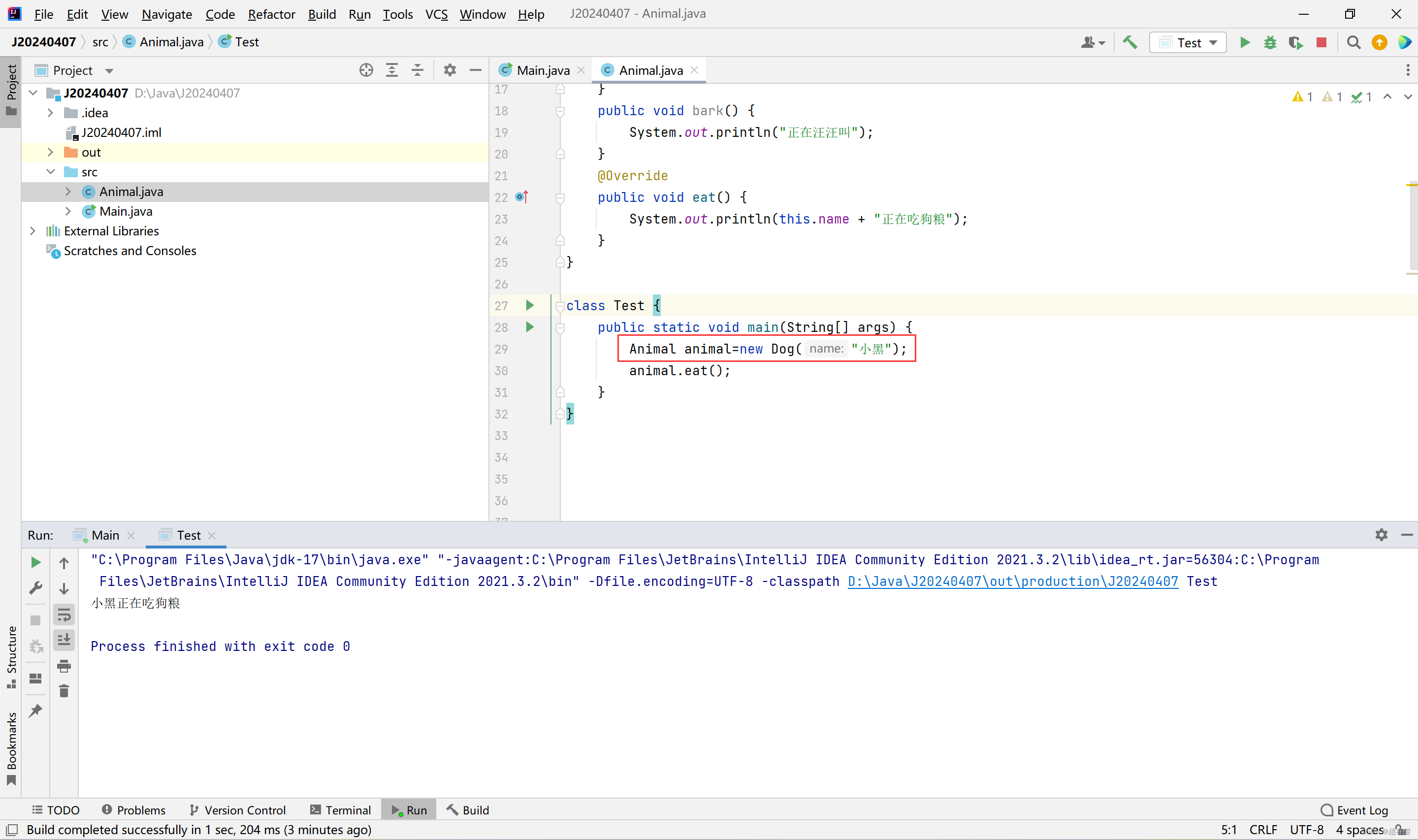The height and width of the screenshot is (840, 1418).
Task: Click the Collapse All icon in Project panel
Action: (x=418, y=70)
